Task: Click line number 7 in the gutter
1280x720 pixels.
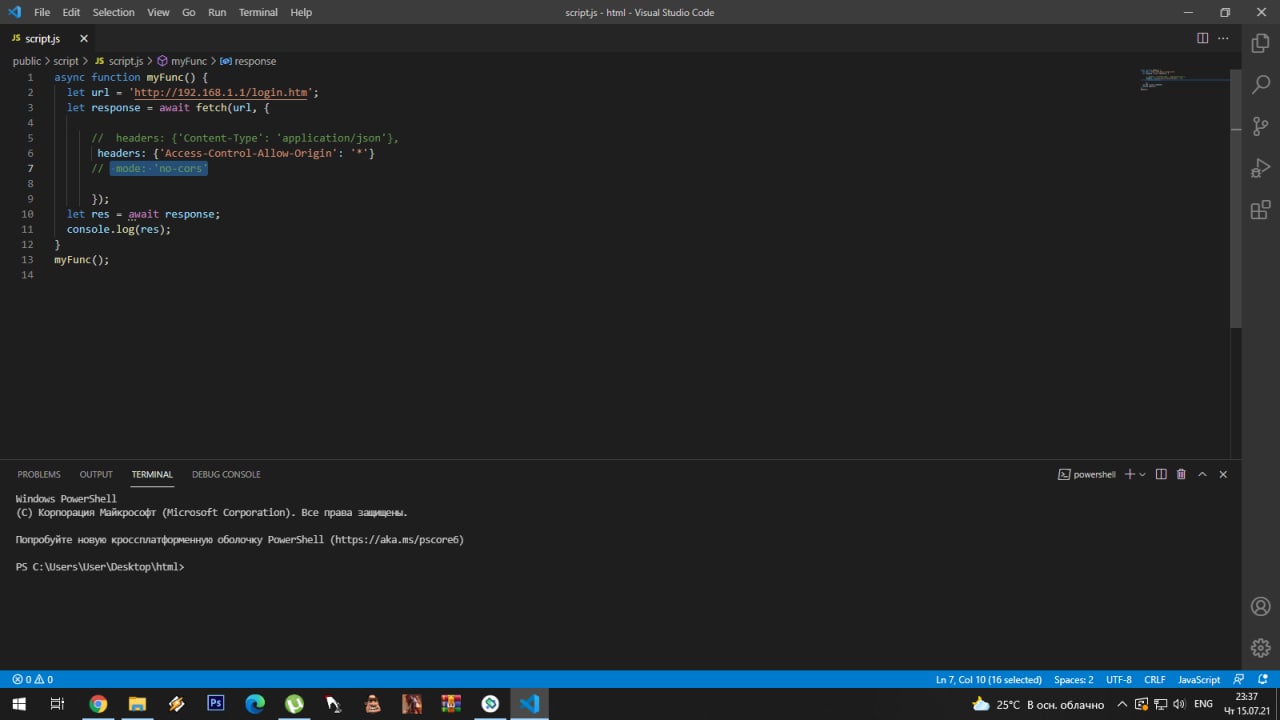Action: 31,168
